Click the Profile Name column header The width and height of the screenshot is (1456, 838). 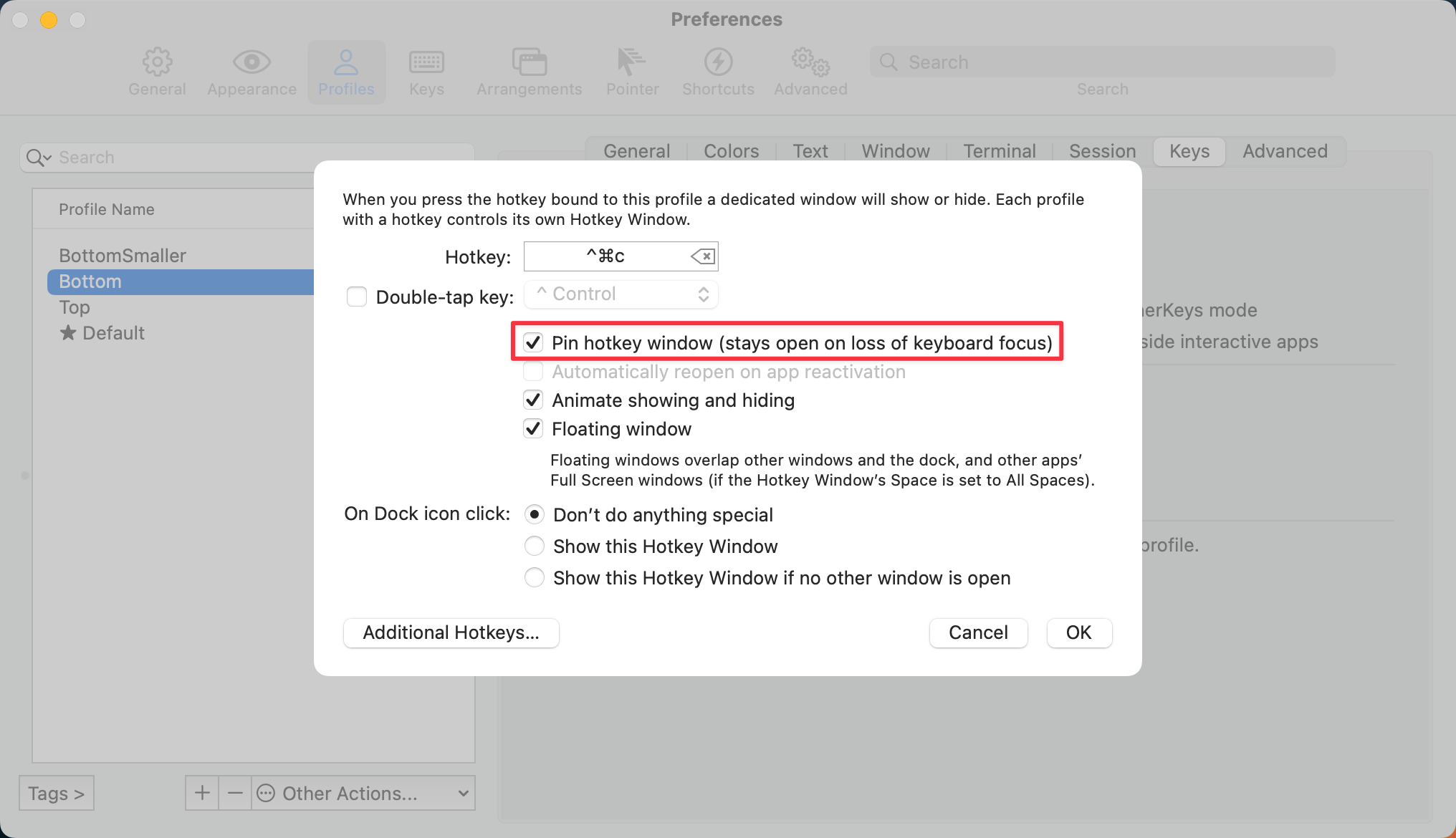pyautogui.click(x=107, y=209)
